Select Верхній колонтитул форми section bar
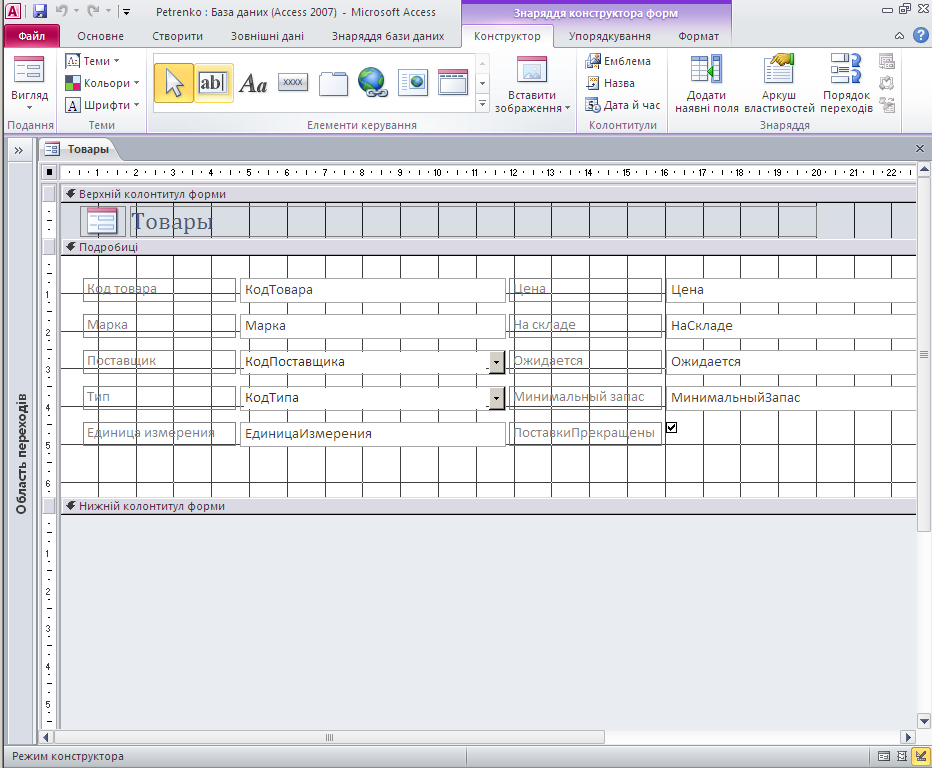This screenshot has width=932, height=768. (x=488, y=194)
